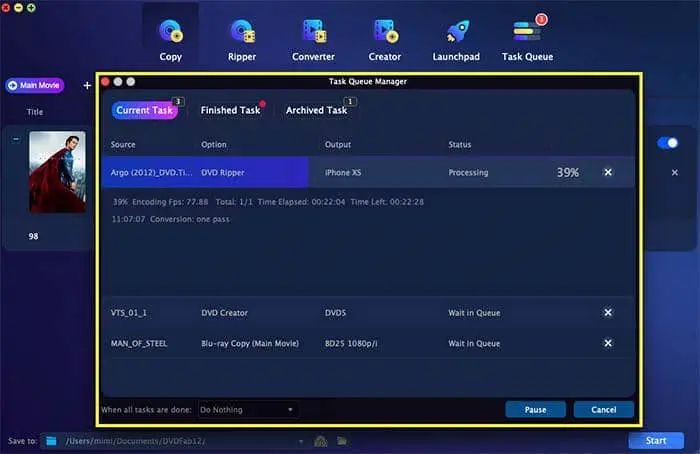Image resolution: width=700 pixels, height=454 pixels.
Task: Click the Encoding Fps: 77.88 text
Action: click(x=170, y=202)
